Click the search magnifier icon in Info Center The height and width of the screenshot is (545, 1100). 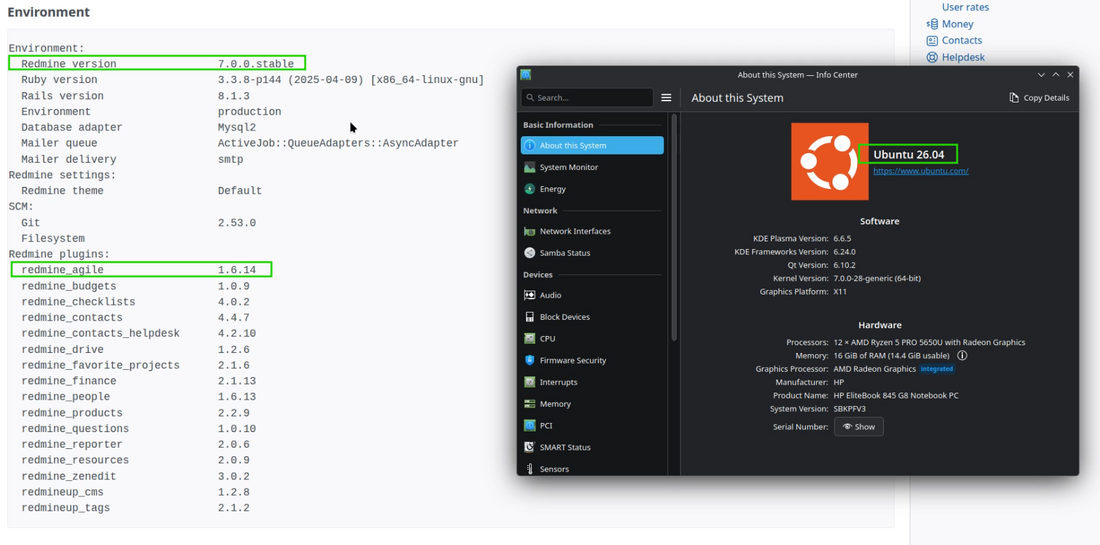click(x=530, y=97)
